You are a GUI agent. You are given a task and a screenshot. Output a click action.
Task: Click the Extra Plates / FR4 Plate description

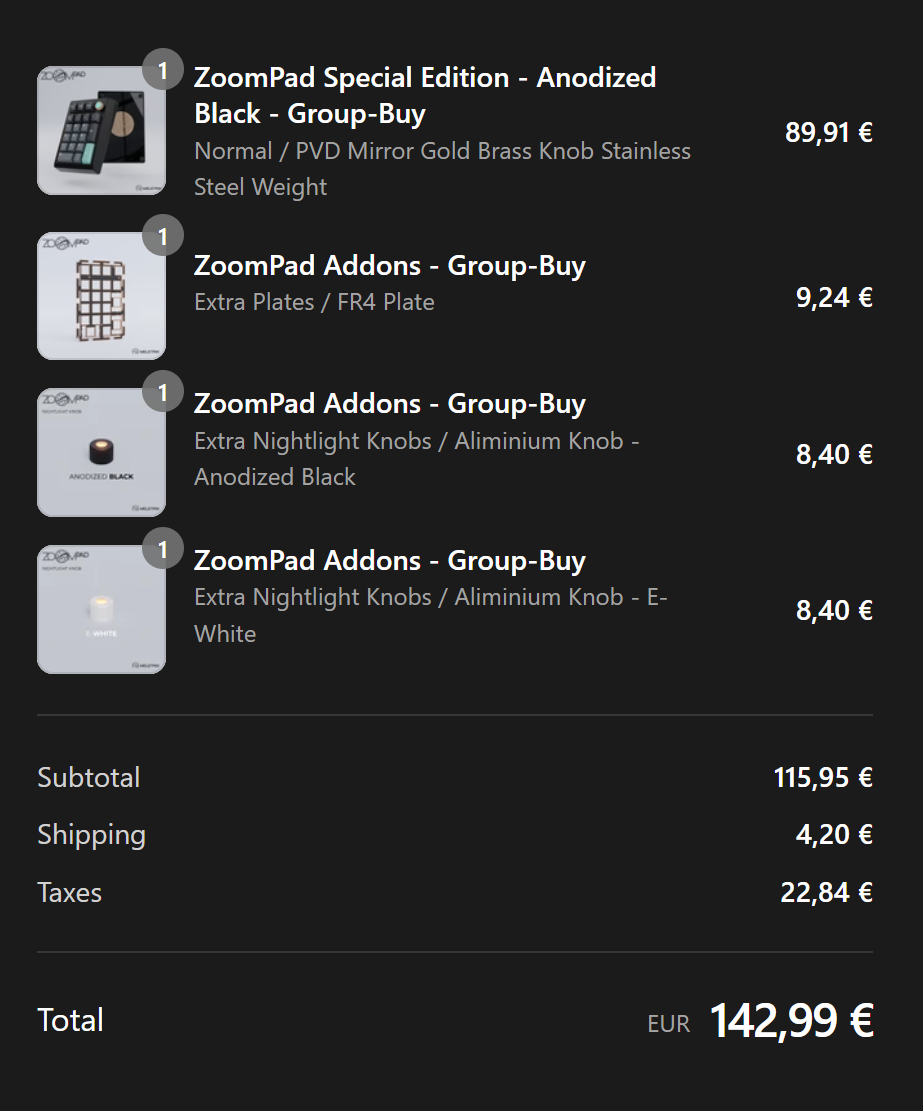tap(314, 302)
